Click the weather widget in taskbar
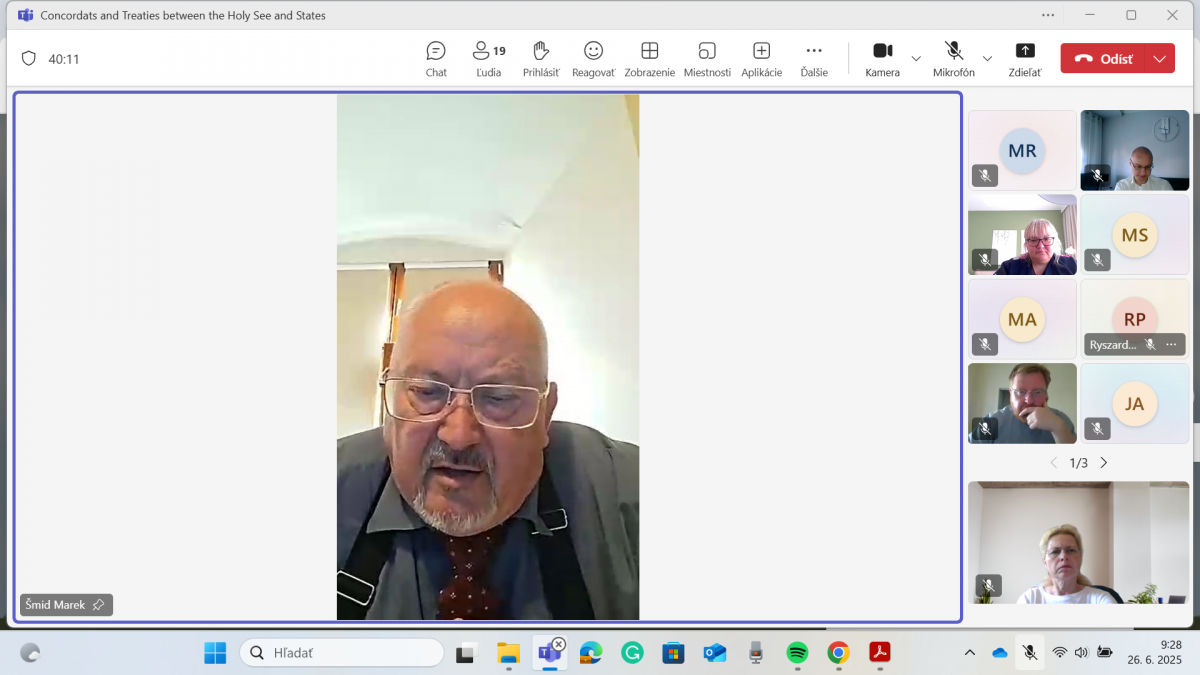The image size is (1200, 675). click(31, 653)
